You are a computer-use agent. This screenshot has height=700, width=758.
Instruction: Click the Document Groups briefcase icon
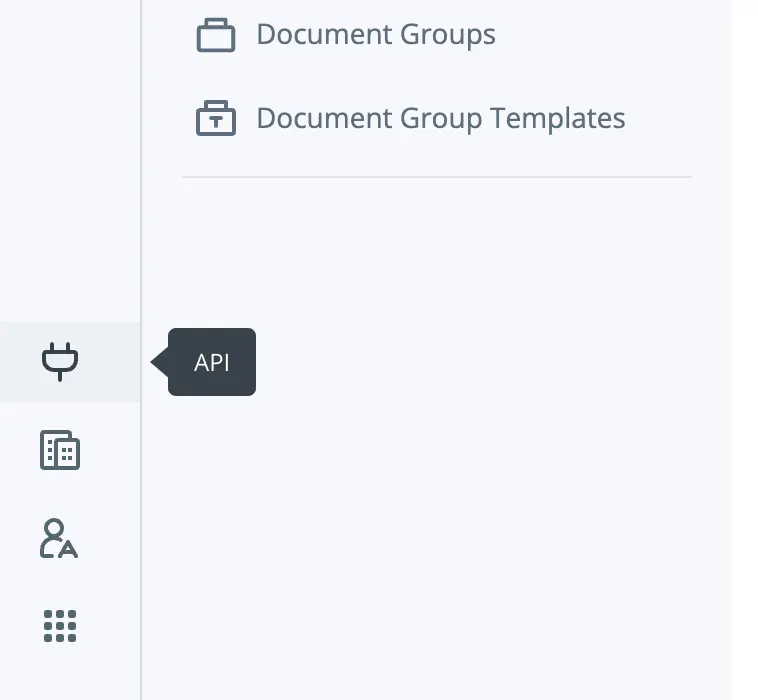[215, 35]
